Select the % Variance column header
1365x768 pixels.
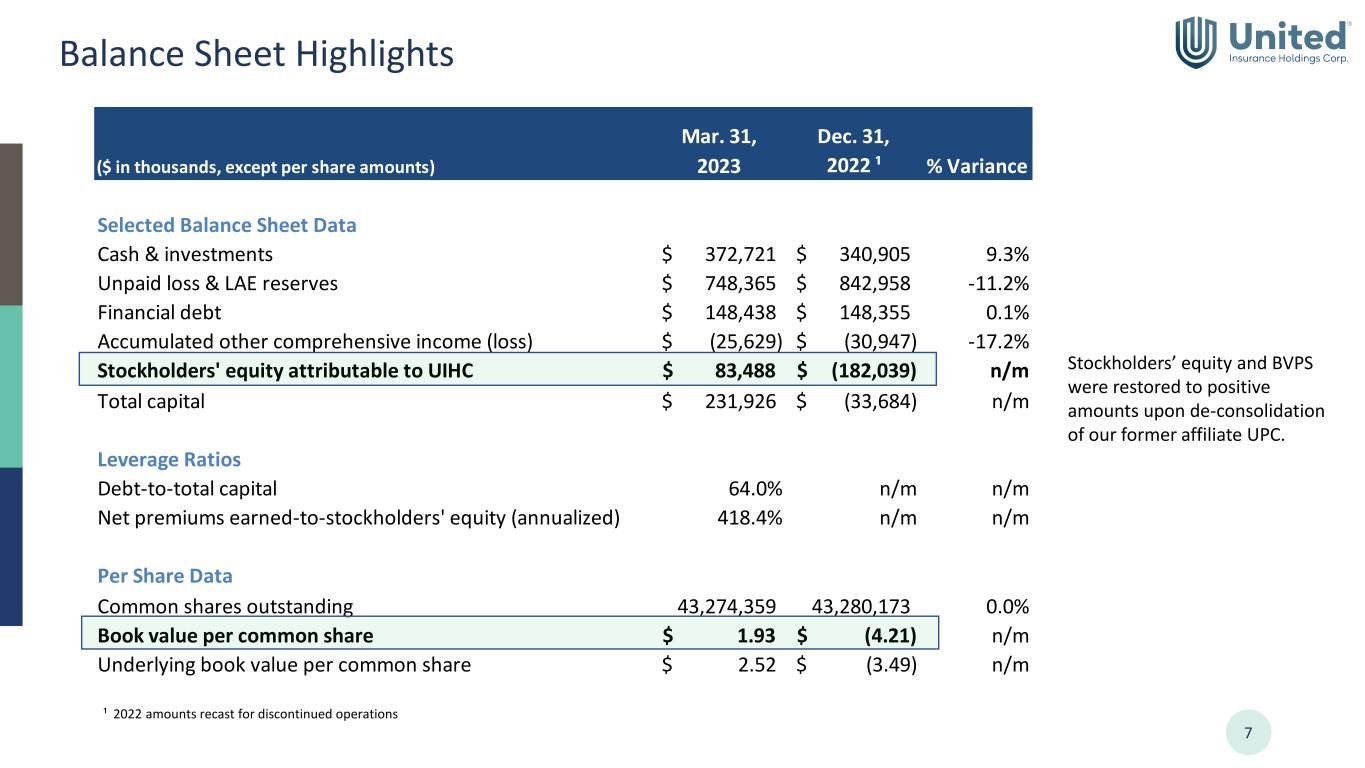click(977, 166)
